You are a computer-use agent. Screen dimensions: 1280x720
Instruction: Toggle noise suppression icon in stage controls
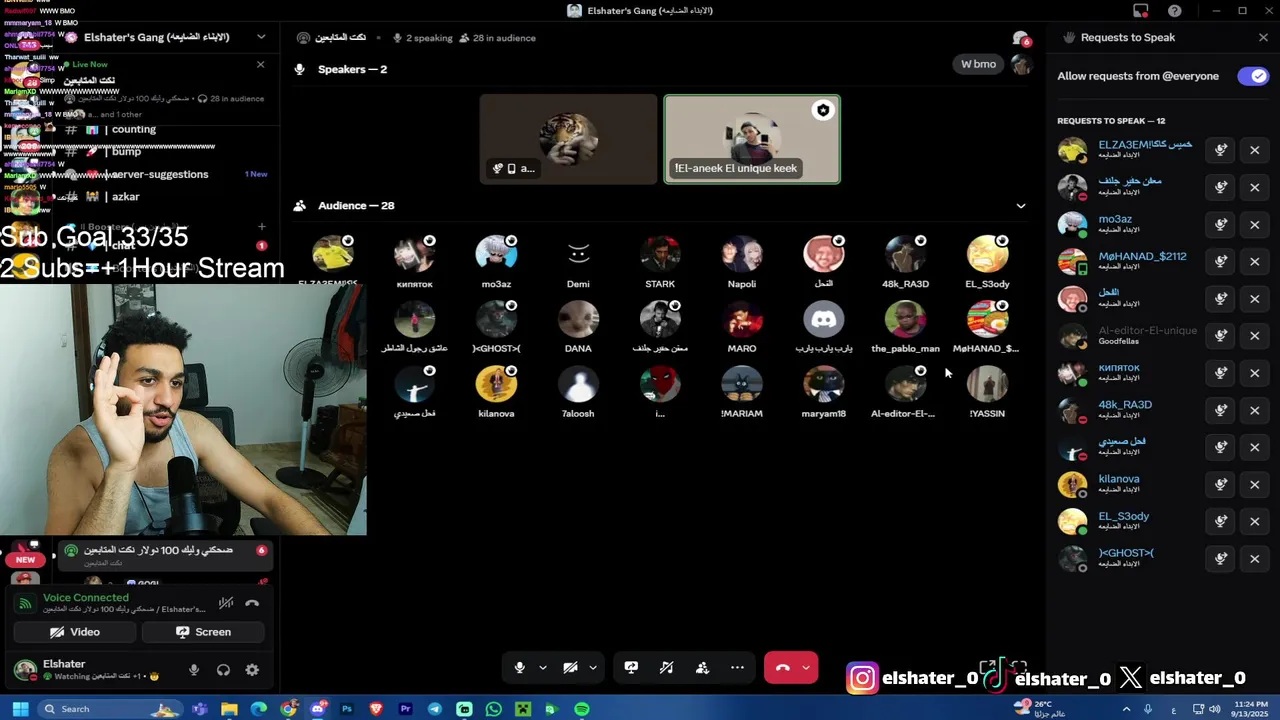(666, 668)
